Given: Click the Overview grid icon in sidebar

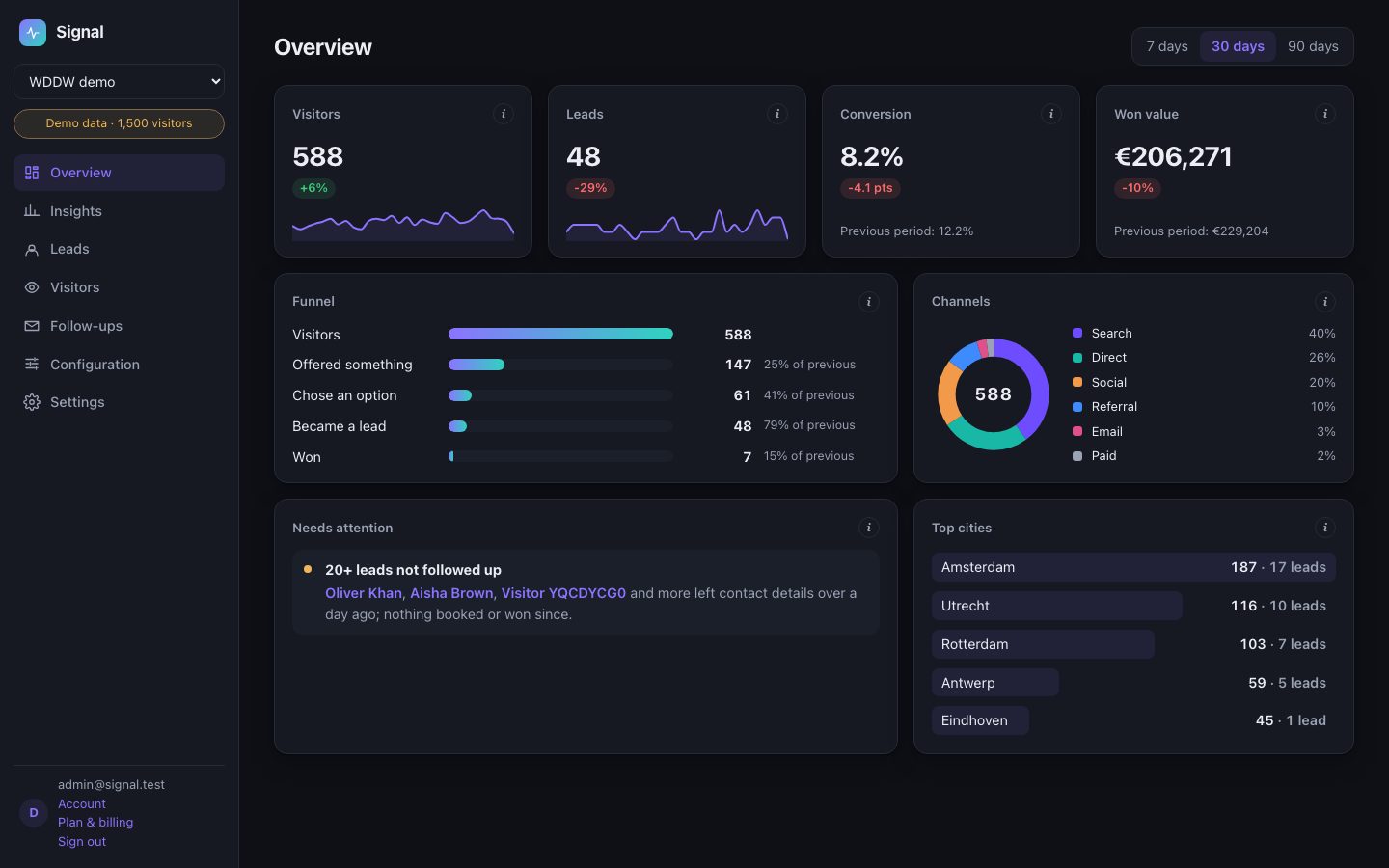Looking at the screenshot, I should [x=32, y=173].
